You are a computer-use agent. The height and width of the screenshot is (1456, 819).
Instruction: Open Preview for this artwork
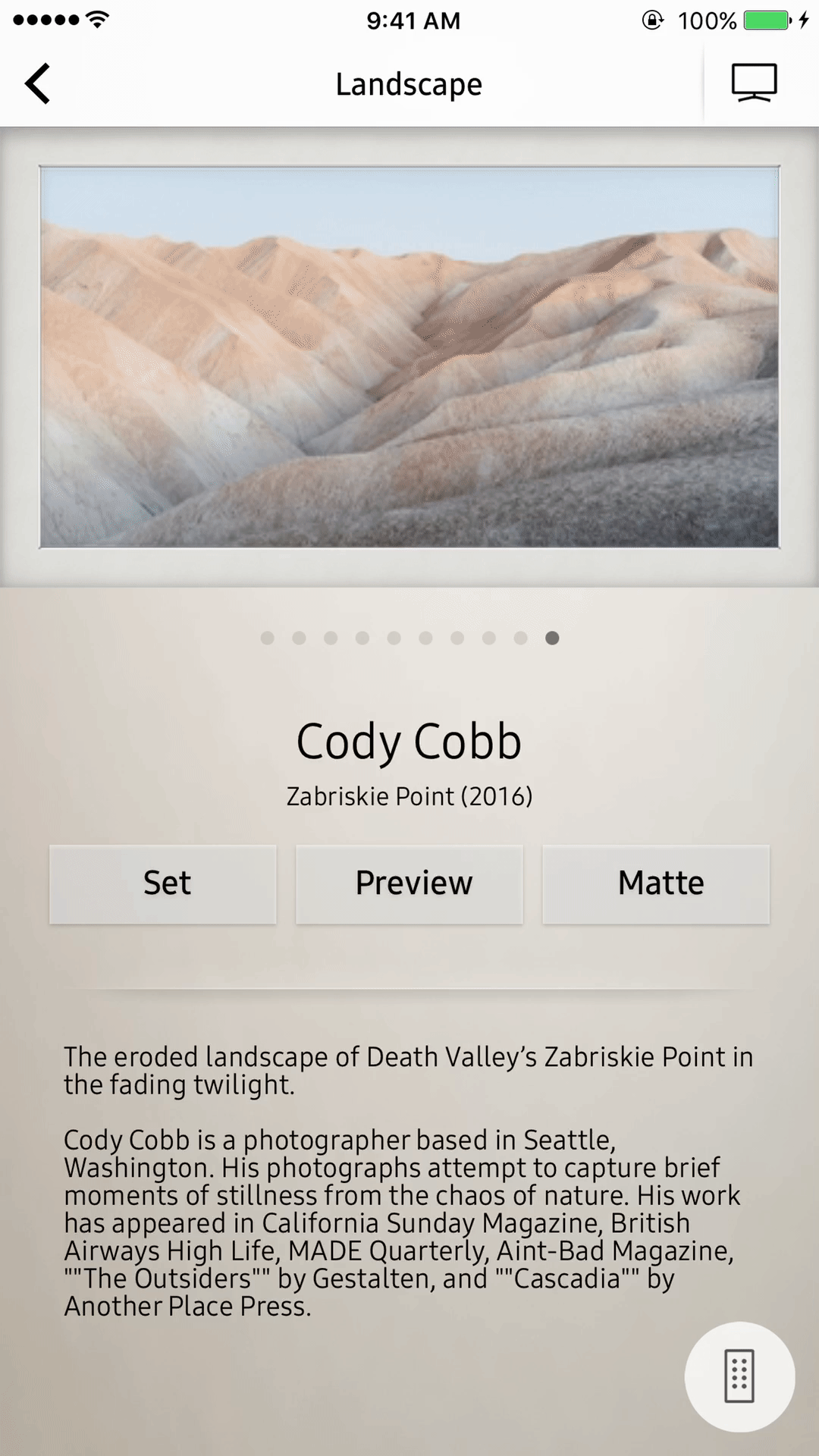[x=409, y=884]
